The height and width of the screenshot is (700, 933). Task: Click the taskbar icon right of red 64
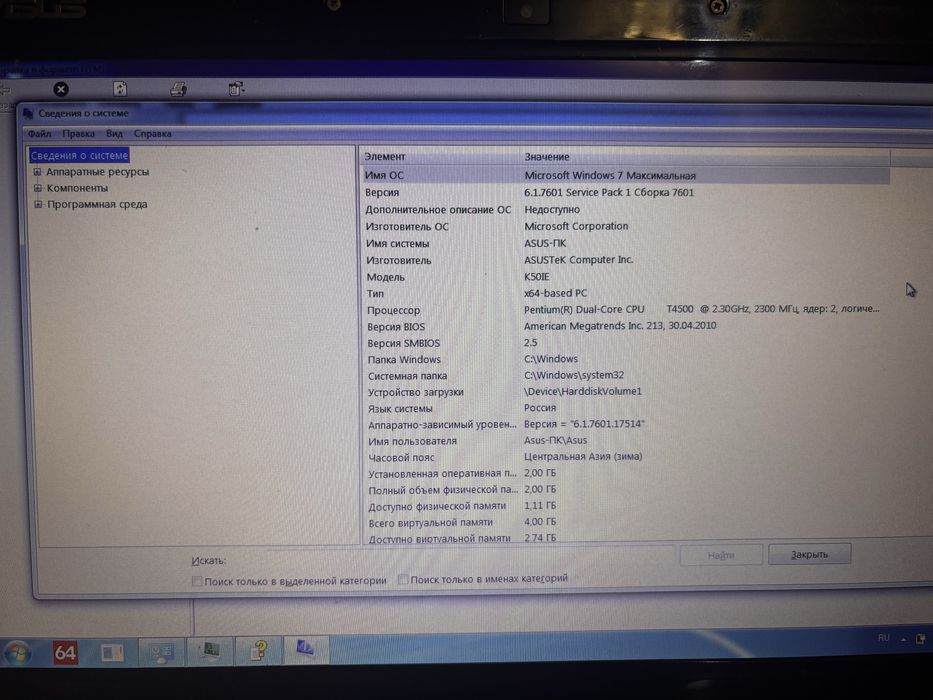click(x=112, y=653)
